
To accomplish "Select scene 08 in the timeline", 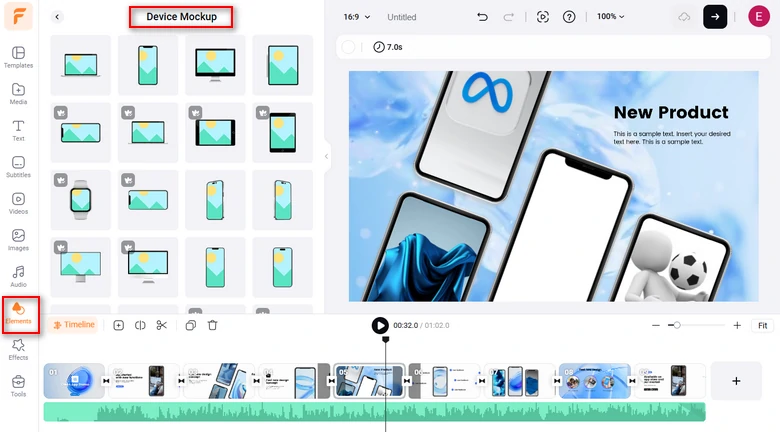I will click(594, 381).
